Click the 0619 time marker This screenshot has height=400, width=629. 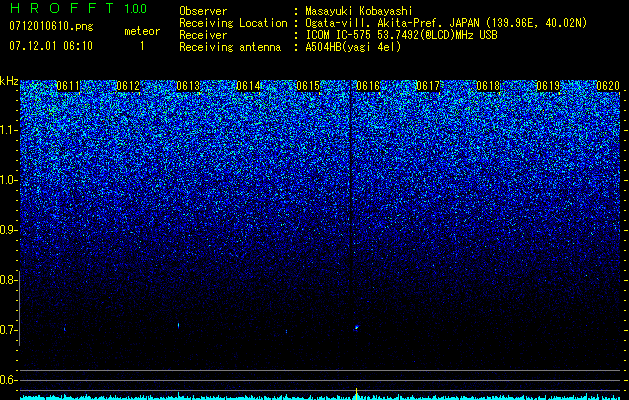[x=548, y=86]
